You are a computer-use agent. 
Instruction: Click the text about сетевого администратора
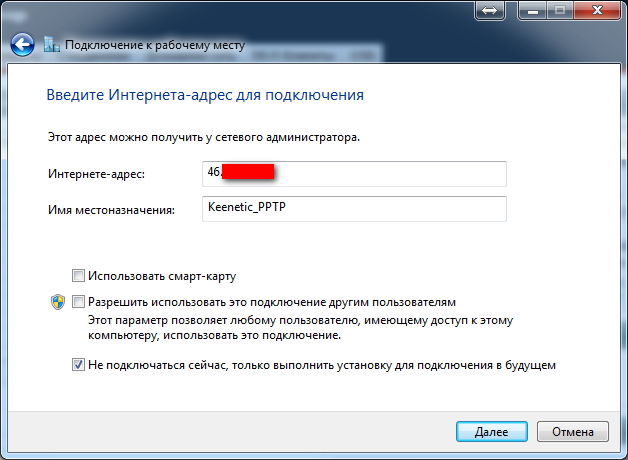pyautogui.click(x=190, y=135)
